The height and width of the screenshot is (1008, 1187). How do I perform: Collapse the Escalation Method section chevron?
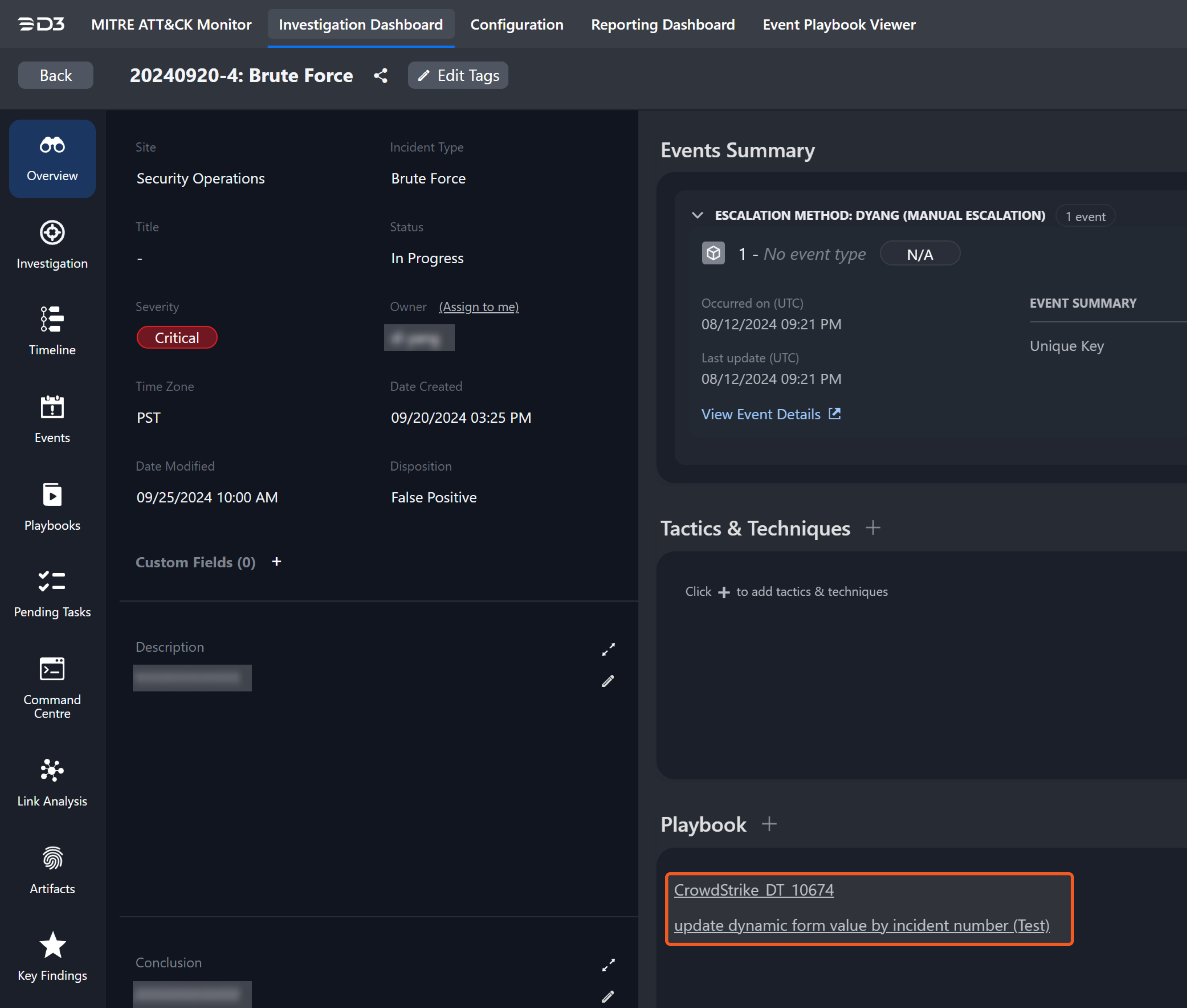[697, 215]
